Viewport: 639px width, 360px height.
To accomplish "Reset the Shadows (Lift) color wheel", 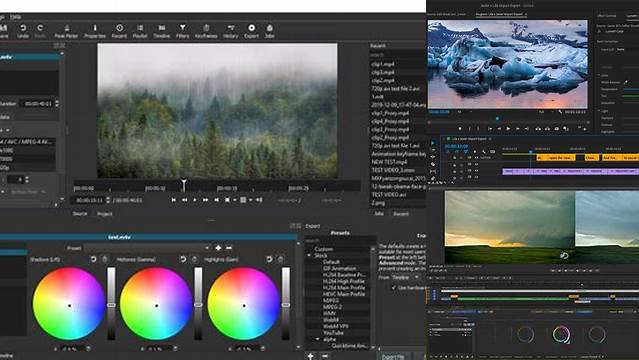I will click(x=93, y=259).
